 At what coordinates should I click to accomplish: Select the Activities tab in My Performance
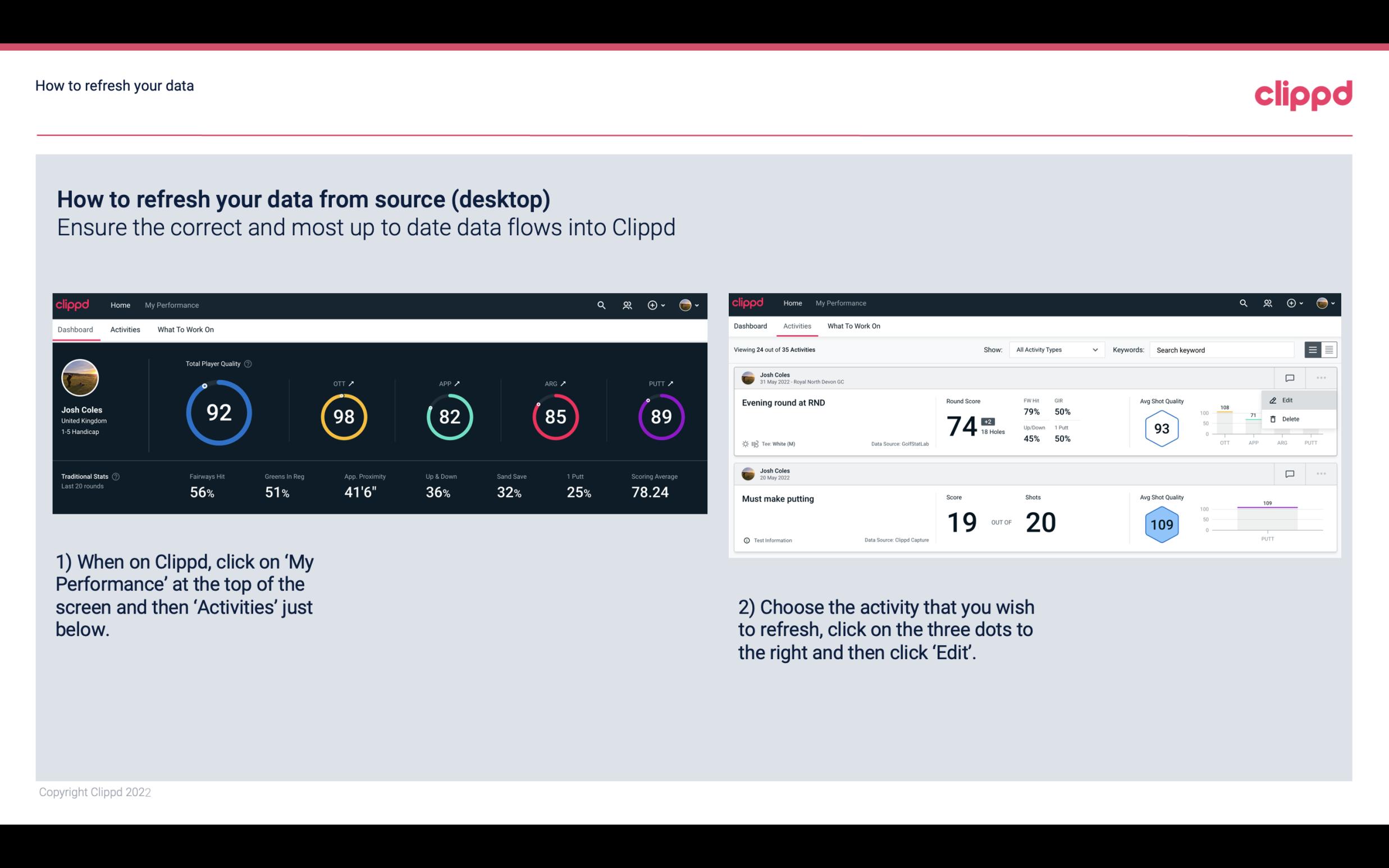(x=125, y=328)
